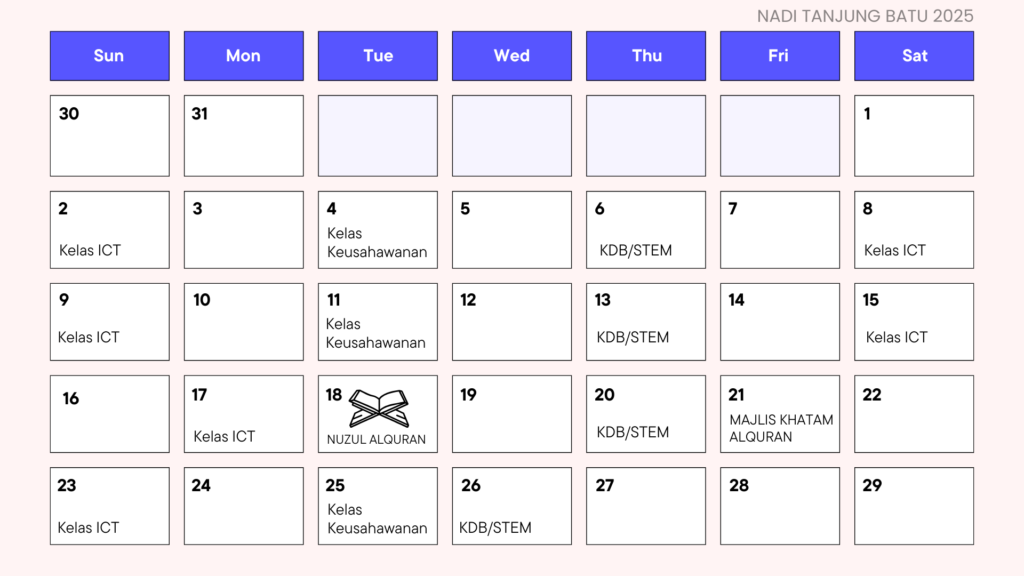Select the Fri column header
This screenshot has width=1024, height=576.
[x=780, y=56]
